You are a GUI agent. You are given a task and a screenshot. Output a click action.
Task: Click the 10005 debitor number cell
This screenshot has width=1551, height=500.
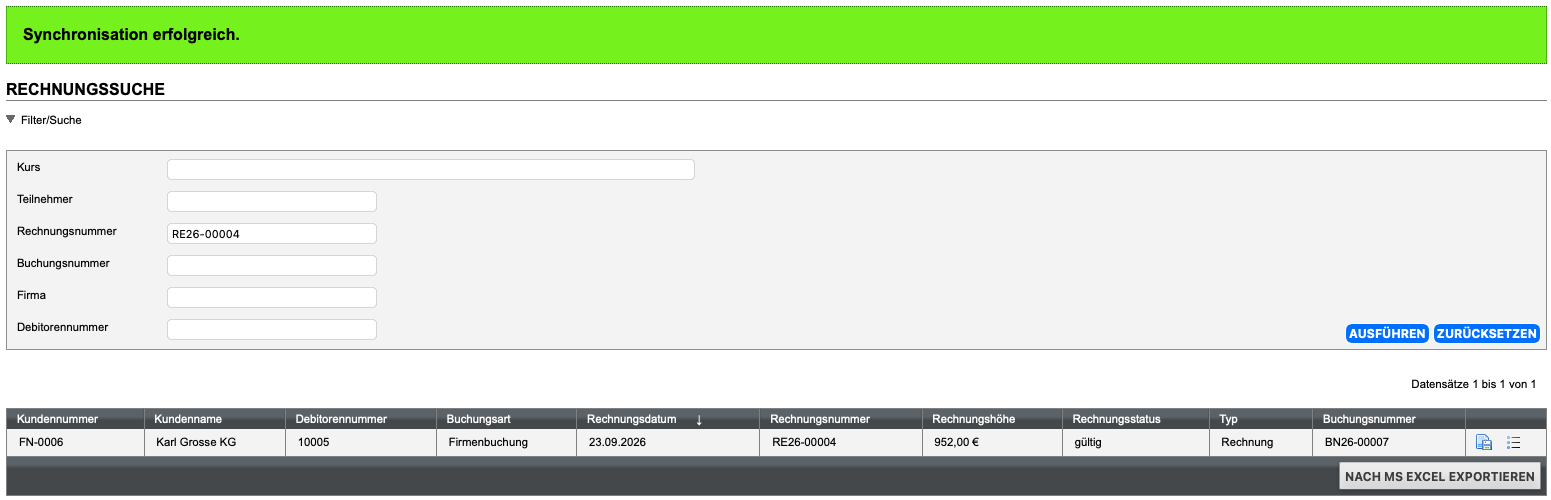(361, 442)
